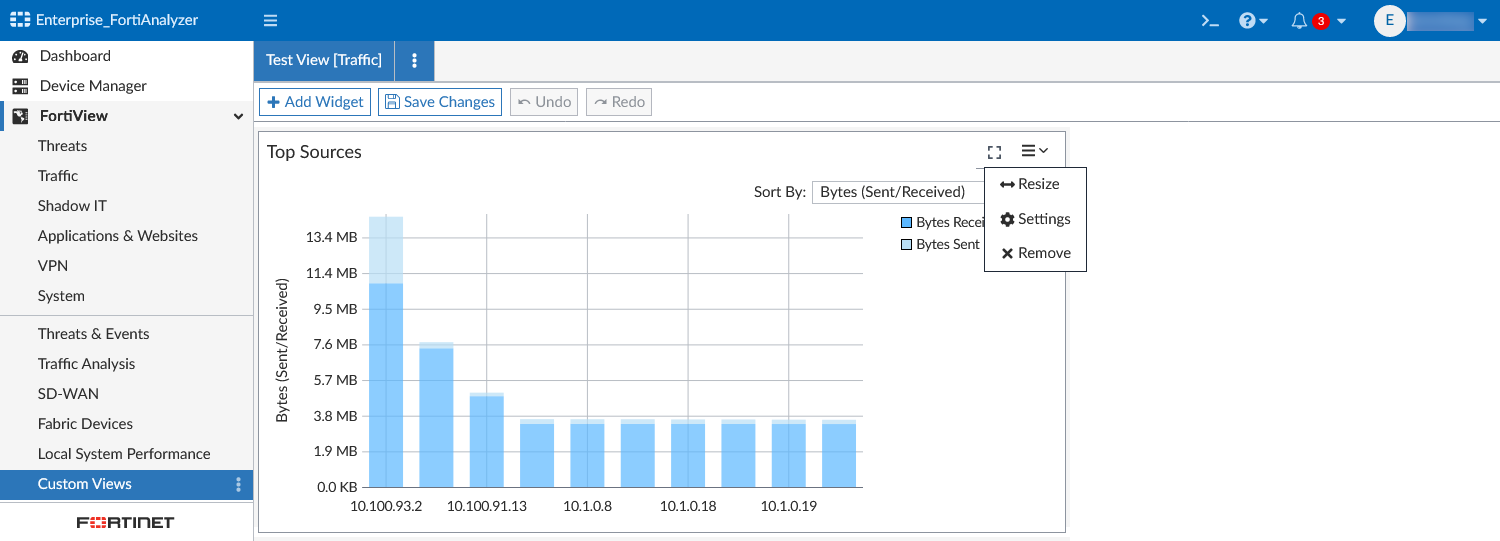Screen dimensions: 1500x541
Task: Open Traffic Analysis in the sidebar
Action: [x=86, y=364]
